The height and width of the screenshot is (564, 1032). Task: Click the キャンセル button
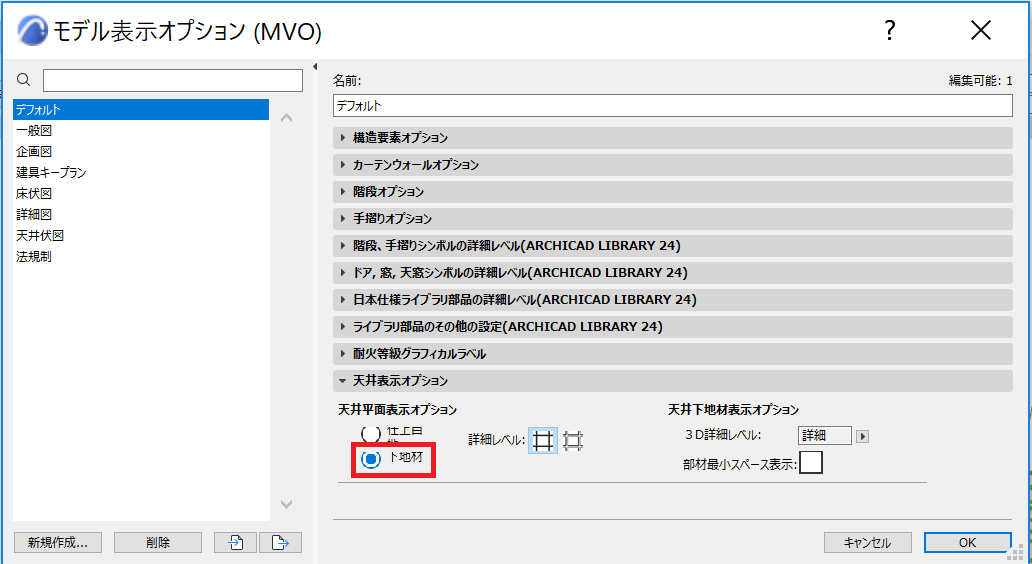[x=867, y=542]
